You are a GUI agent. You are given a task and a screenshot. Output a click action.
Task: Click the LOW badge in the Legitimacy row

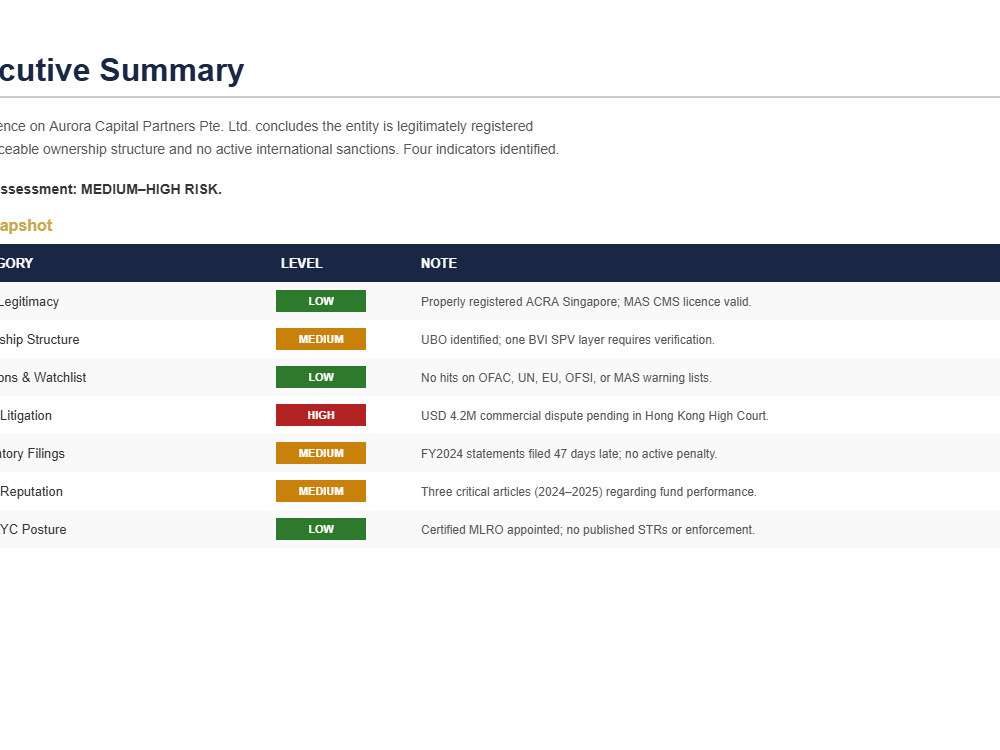[321, 301]
